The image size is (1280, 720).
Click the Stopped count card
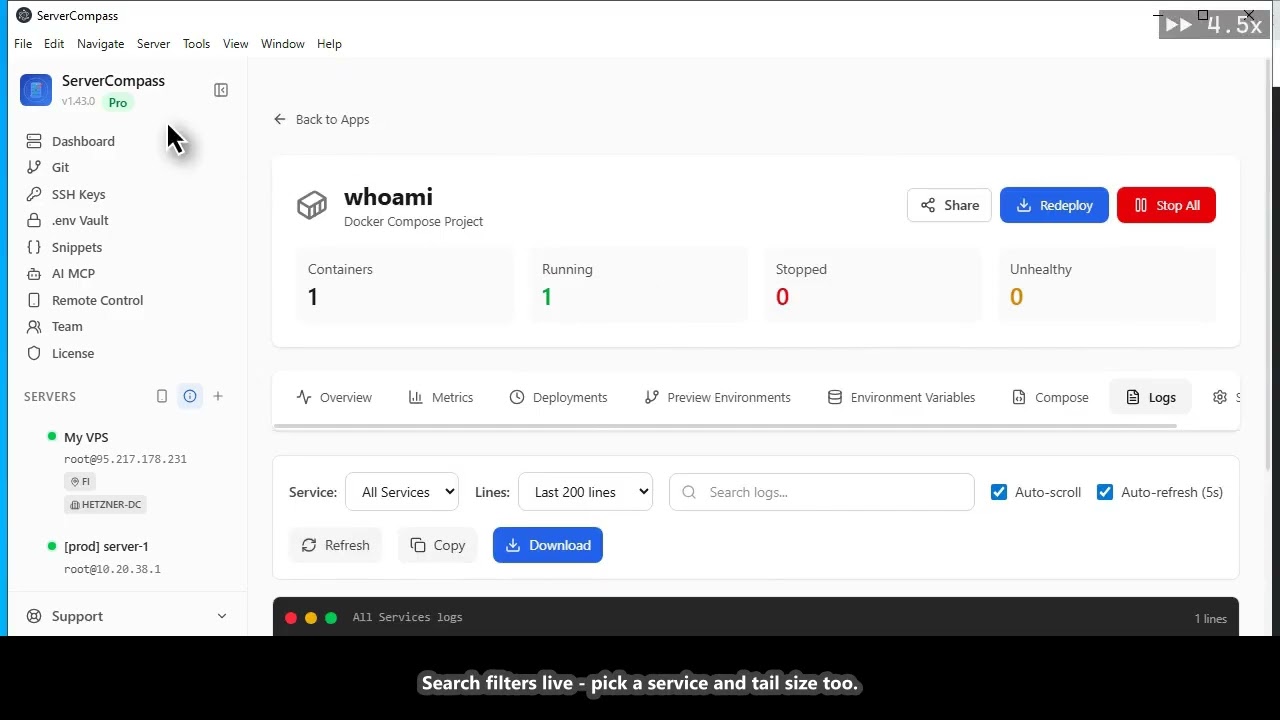tap(873, 285)
